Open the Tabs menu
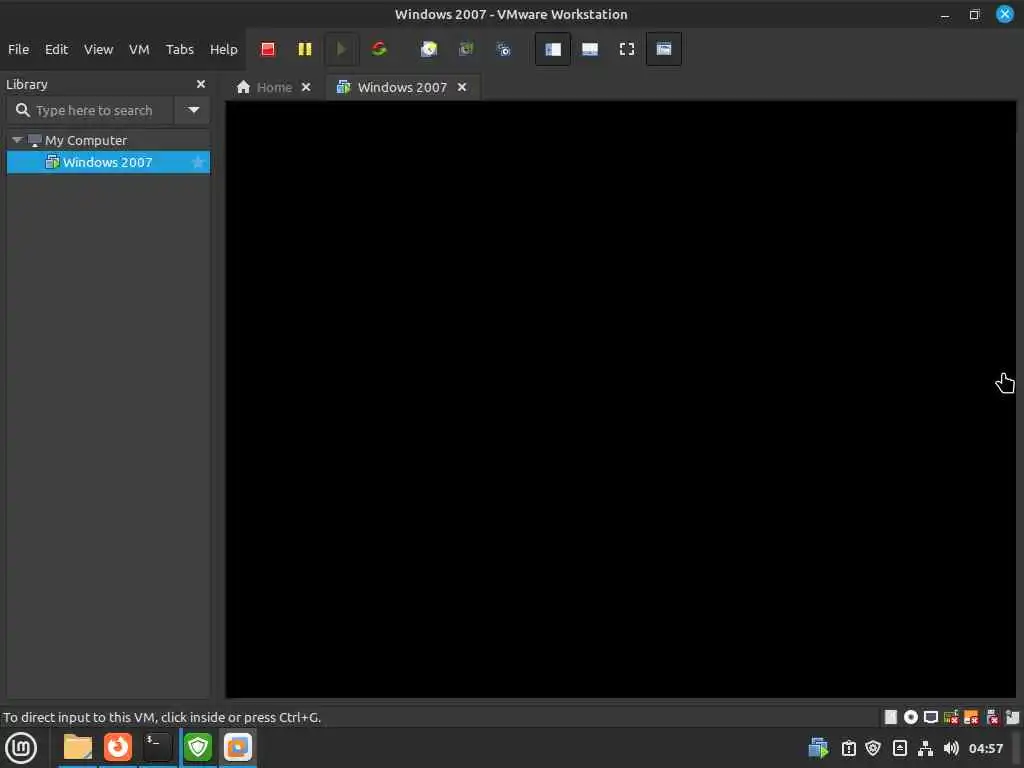Viewport: 1024px width, 768px height. 180,50
